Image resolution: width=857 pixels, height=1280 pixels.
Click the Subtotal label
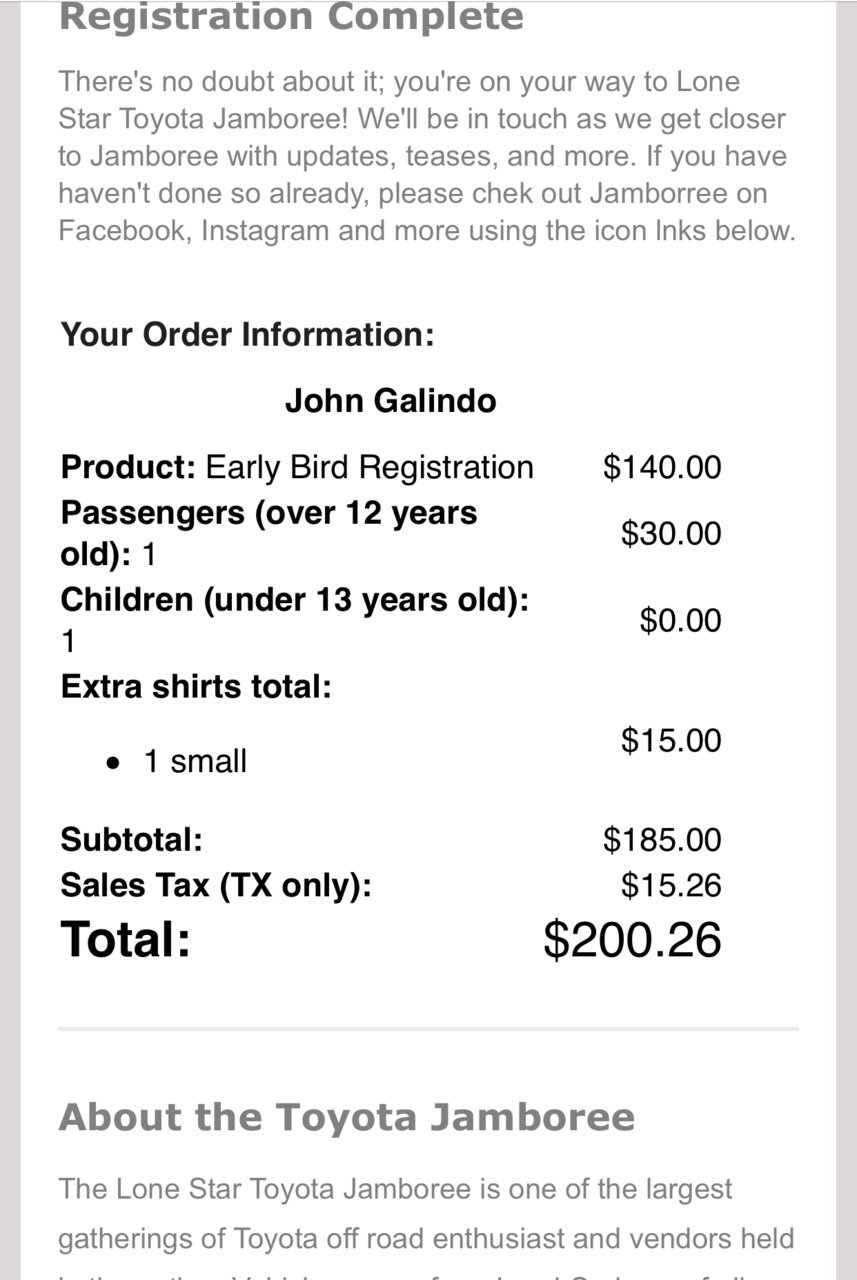pos(132,840)
